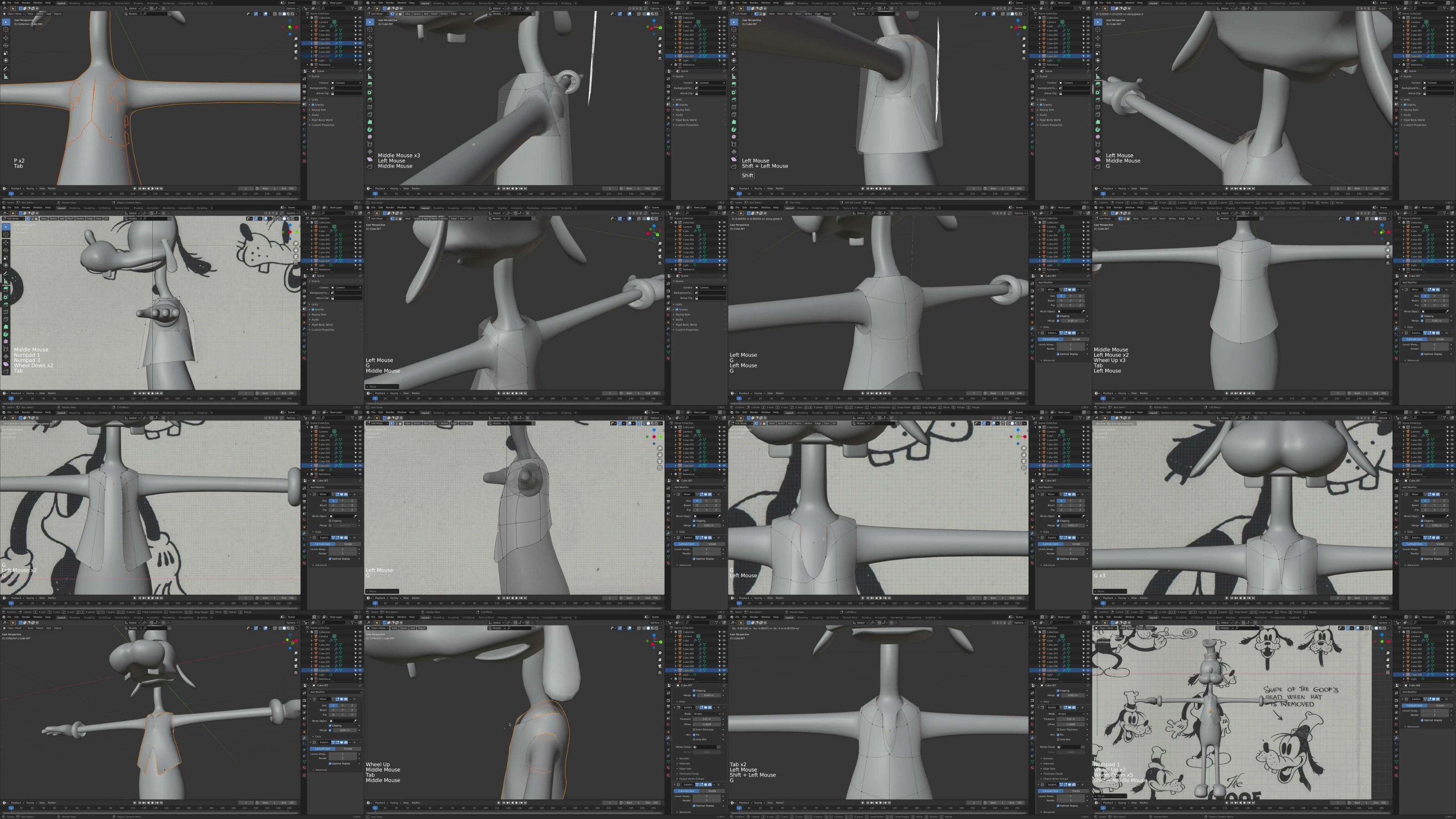This screenshot has width=1456, height=819.
Task: Select the Rotate tool in the 'P x2' frame
Action: click(x=5, y=45)
